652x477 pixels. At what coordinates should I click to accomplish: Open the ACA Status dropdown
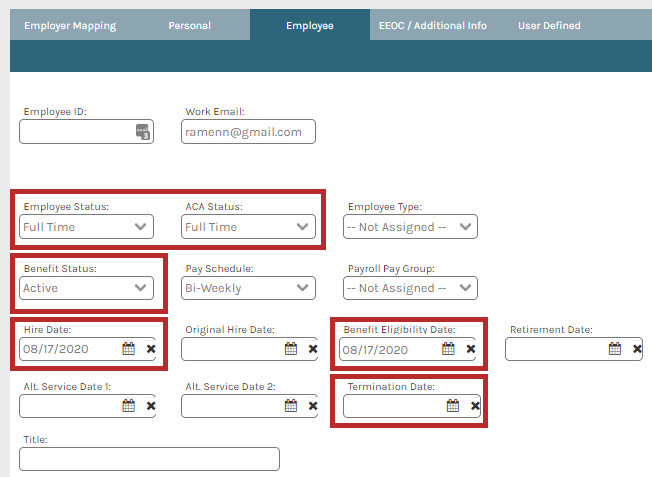(x=249, y=227)
